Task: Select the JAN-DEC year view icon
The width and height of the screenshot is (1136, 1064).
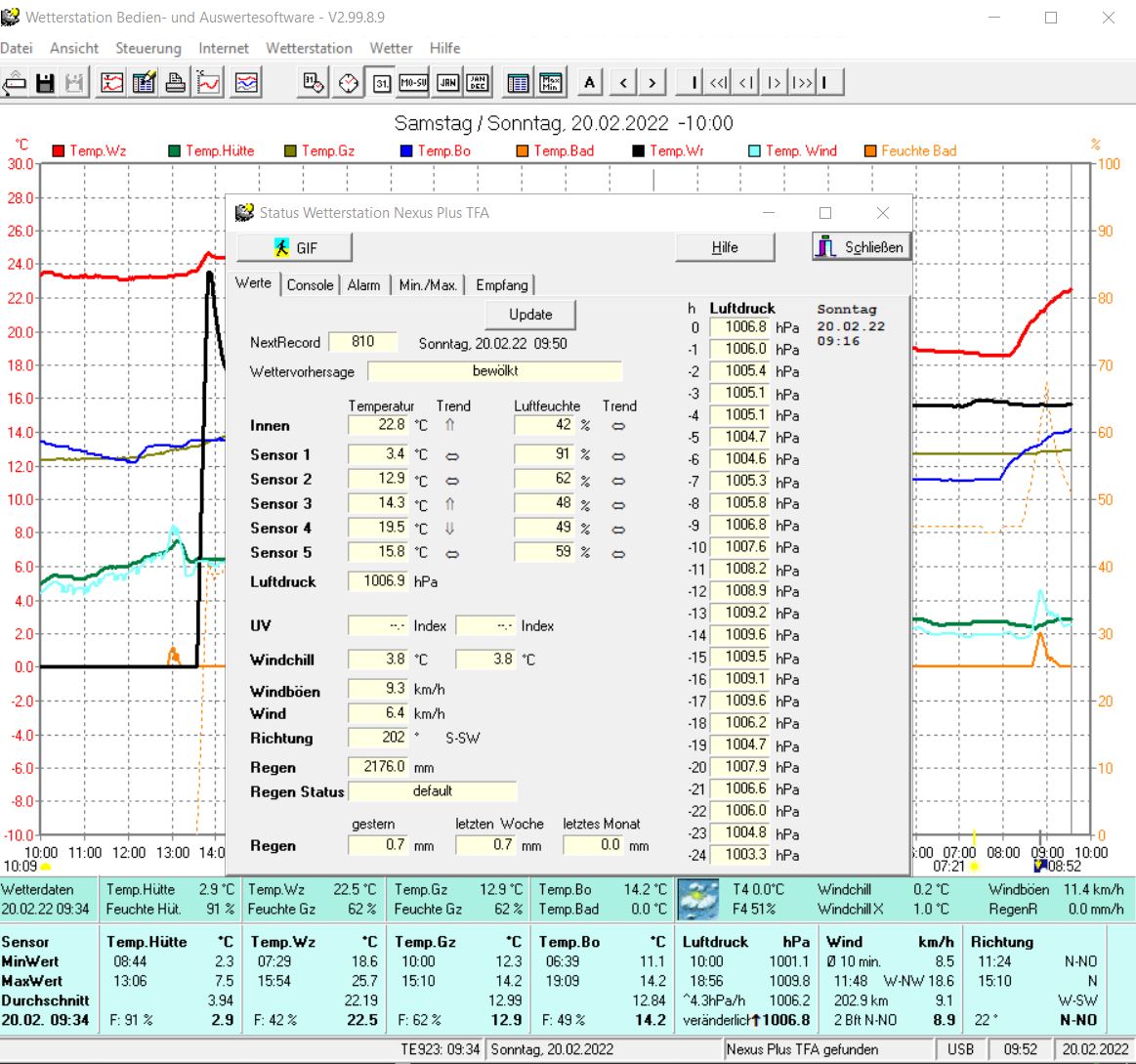Action: click(478, 84)
